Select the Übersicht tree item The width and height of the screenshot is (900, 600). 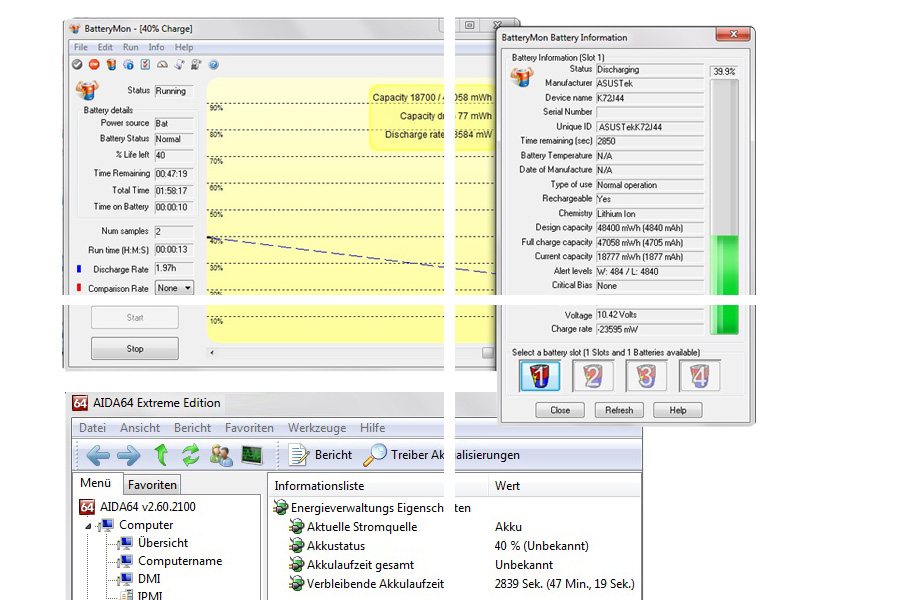163,543
